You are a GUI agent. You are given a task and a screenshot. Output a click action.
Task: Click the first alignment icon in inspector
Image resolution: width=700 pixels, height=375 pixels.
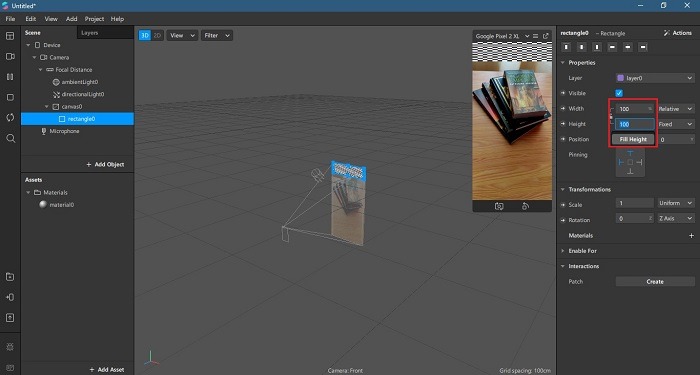point(567,47)
